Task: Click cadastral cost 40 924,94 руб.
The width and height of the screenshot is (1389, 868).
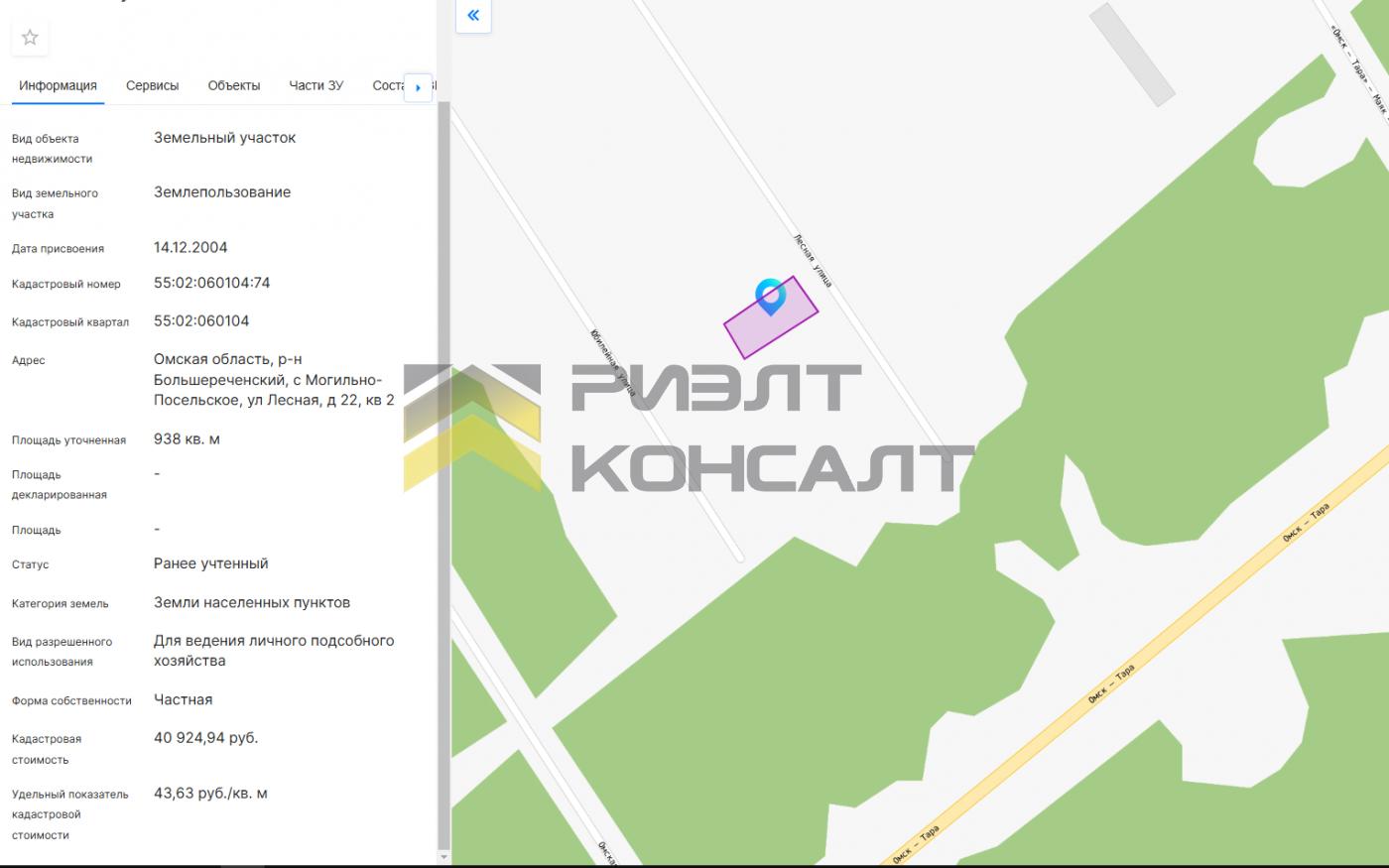Action: point(206,738)
